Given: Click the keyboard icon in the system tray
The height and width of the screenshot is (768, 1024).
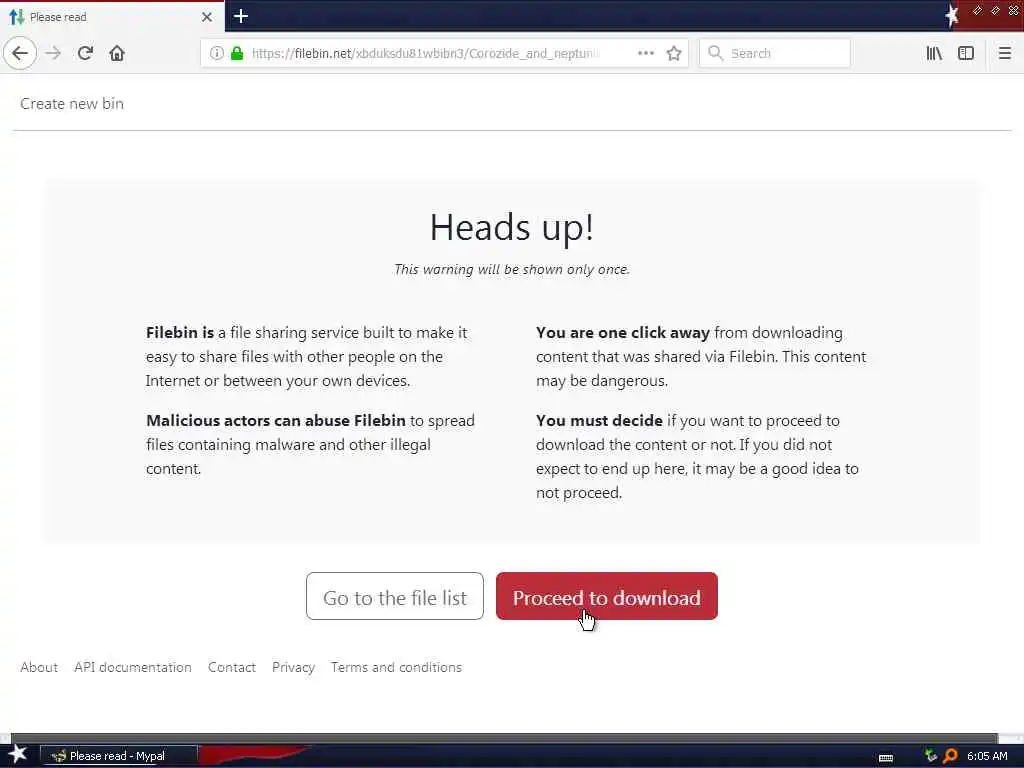Looking at the screenshot, I should (886, 758).
